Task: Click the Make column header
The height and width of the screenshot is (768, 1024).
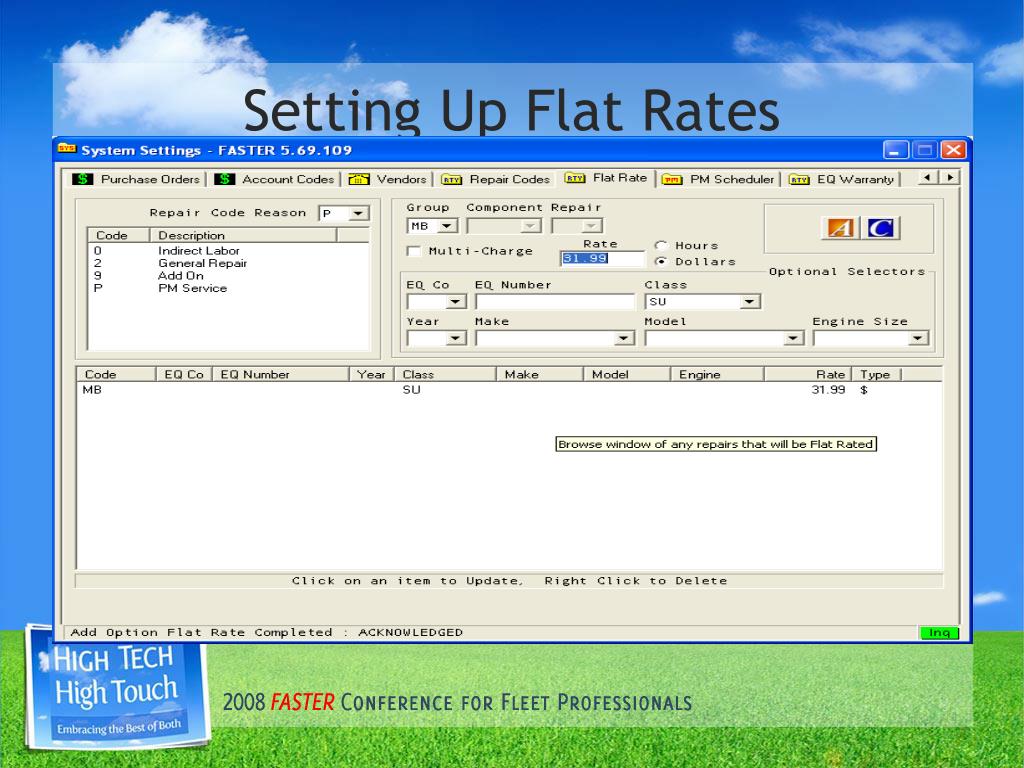Action: [540, 374]
